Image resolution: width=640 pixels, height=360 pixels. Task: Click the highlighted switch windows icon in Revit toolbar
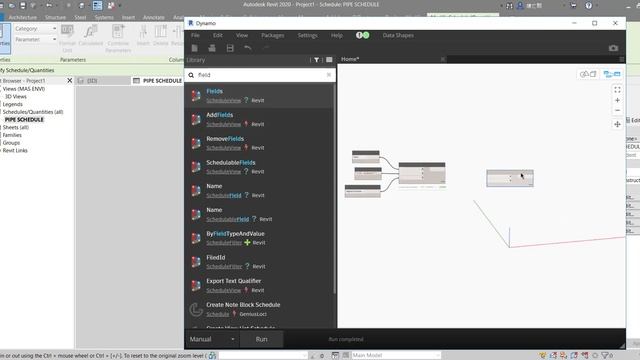pos(98,5)
